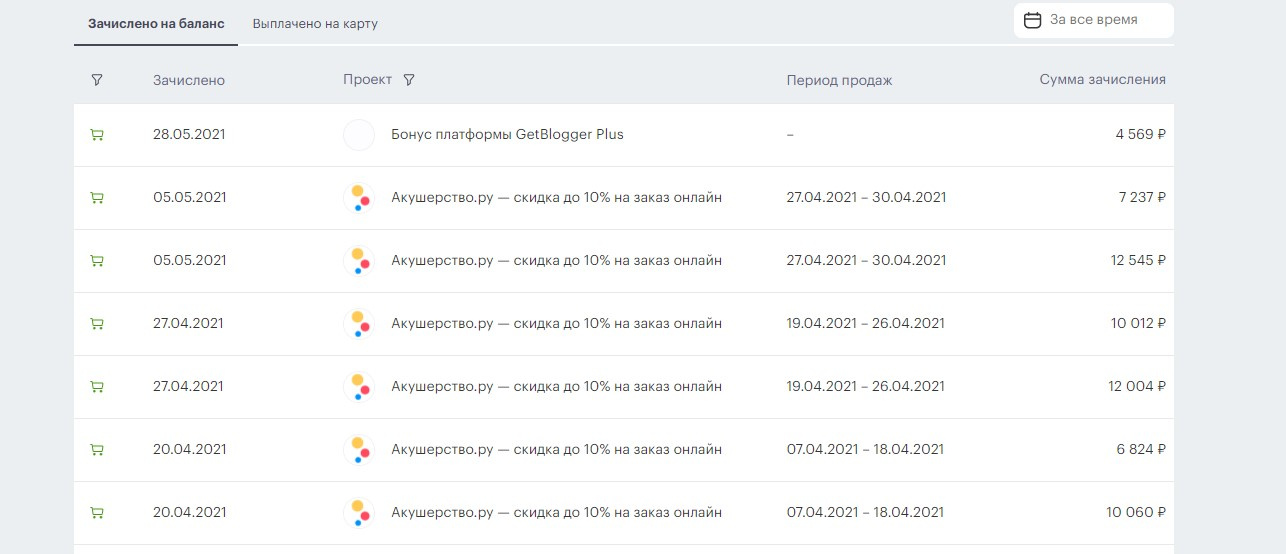This screenshot has height=554, width=1286.
Task: Click the Сумма зачисления column header
Action: pyautogui.click(x=1103, y=80)
